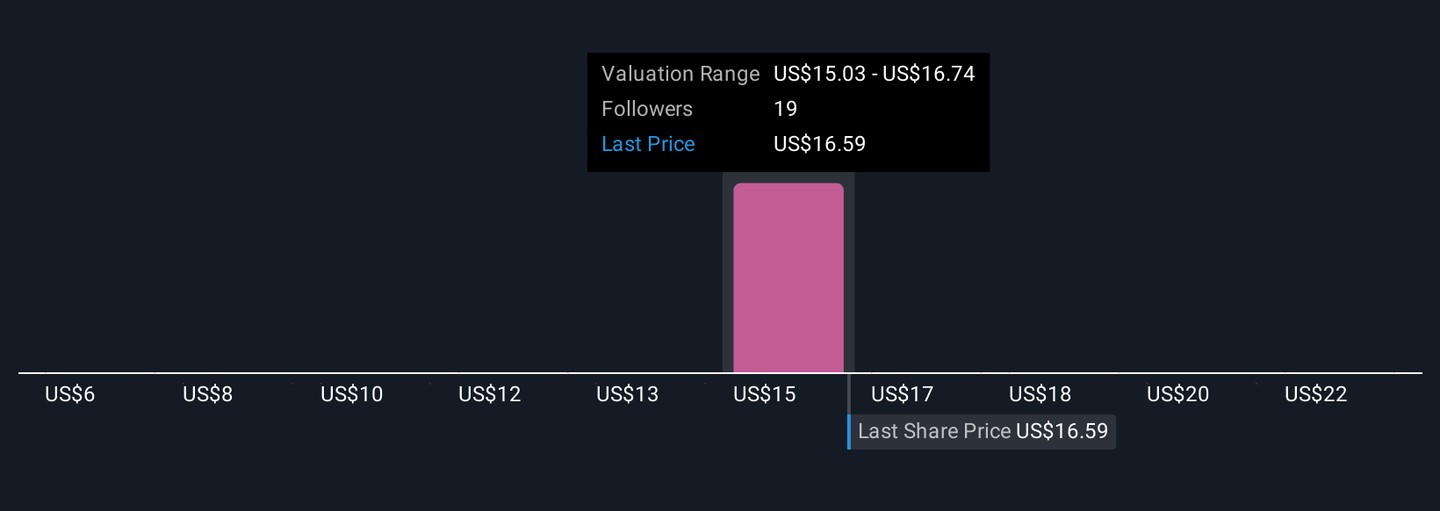Click the Valuation Range label in tooltip

click(x=681, y=74)
